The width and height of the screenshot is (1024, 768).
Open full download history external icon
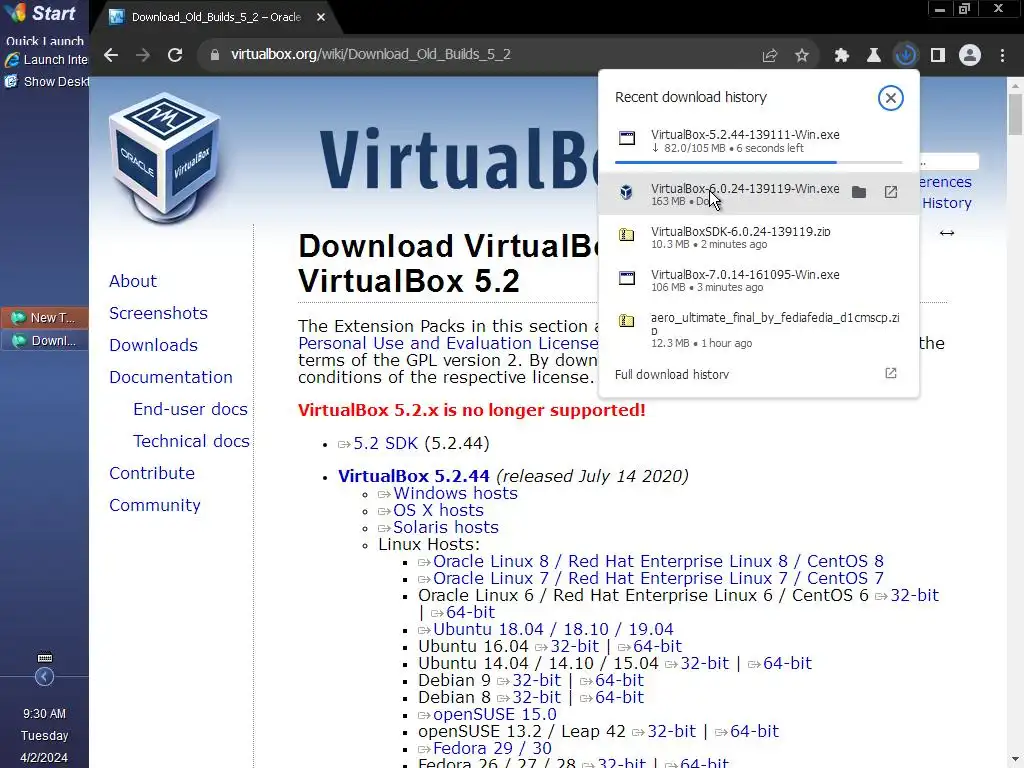(x=891, y=373)
